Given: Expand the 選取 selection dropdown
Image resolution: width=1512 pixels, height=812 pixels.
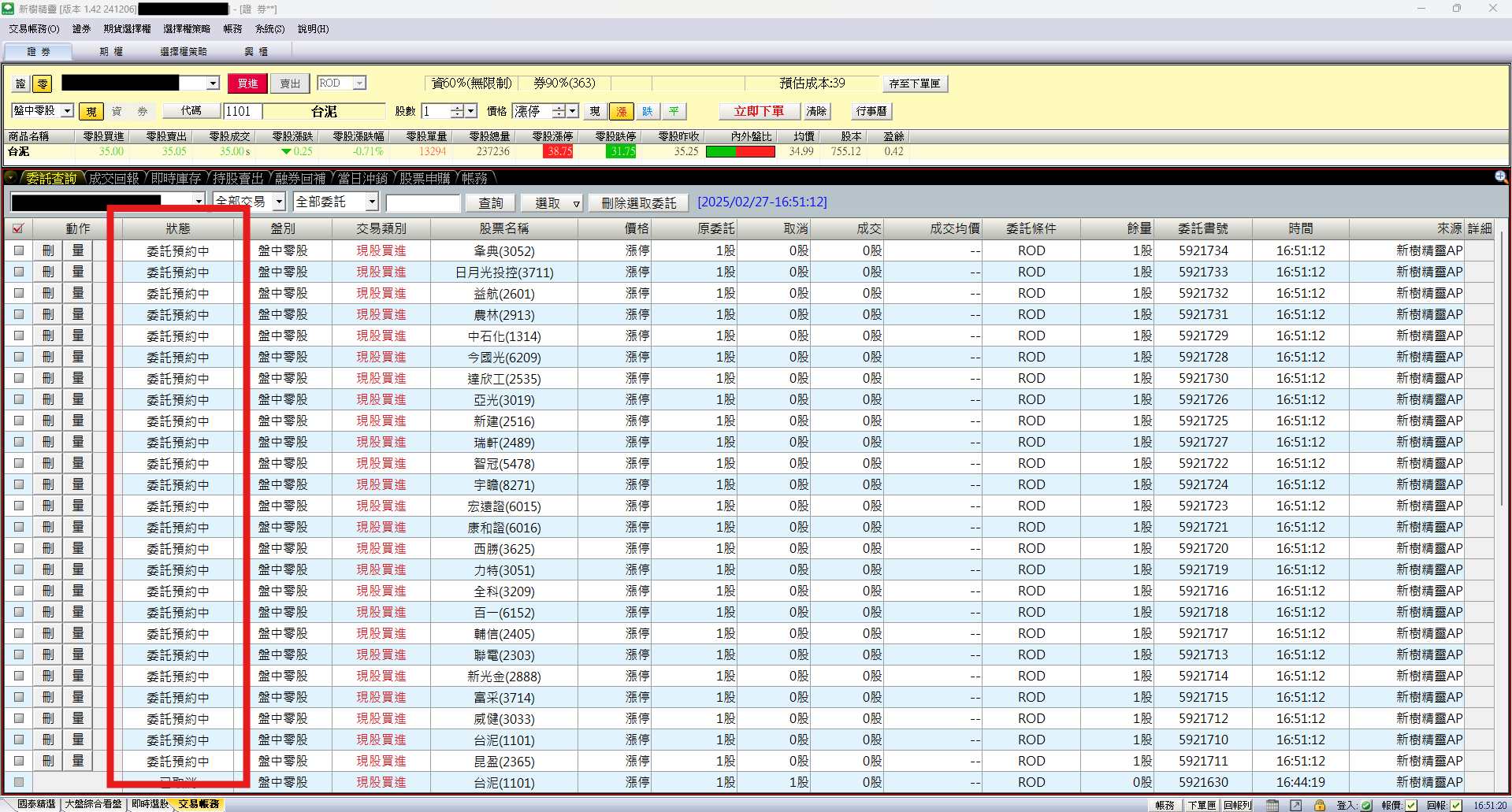Looking at the screenshot, I should click(576, 203).
